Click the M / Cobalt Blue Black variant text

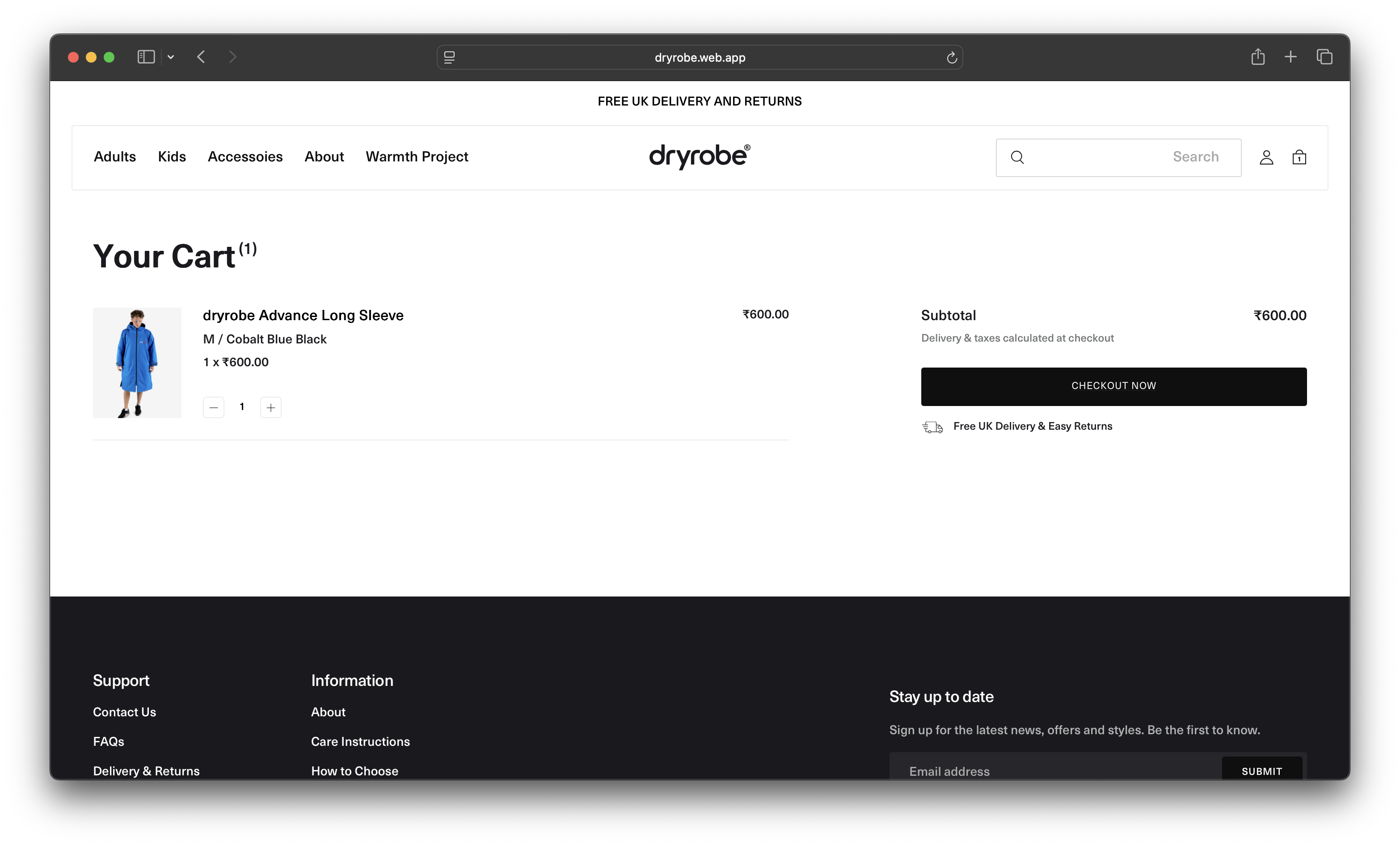click(x=265, y=339)
